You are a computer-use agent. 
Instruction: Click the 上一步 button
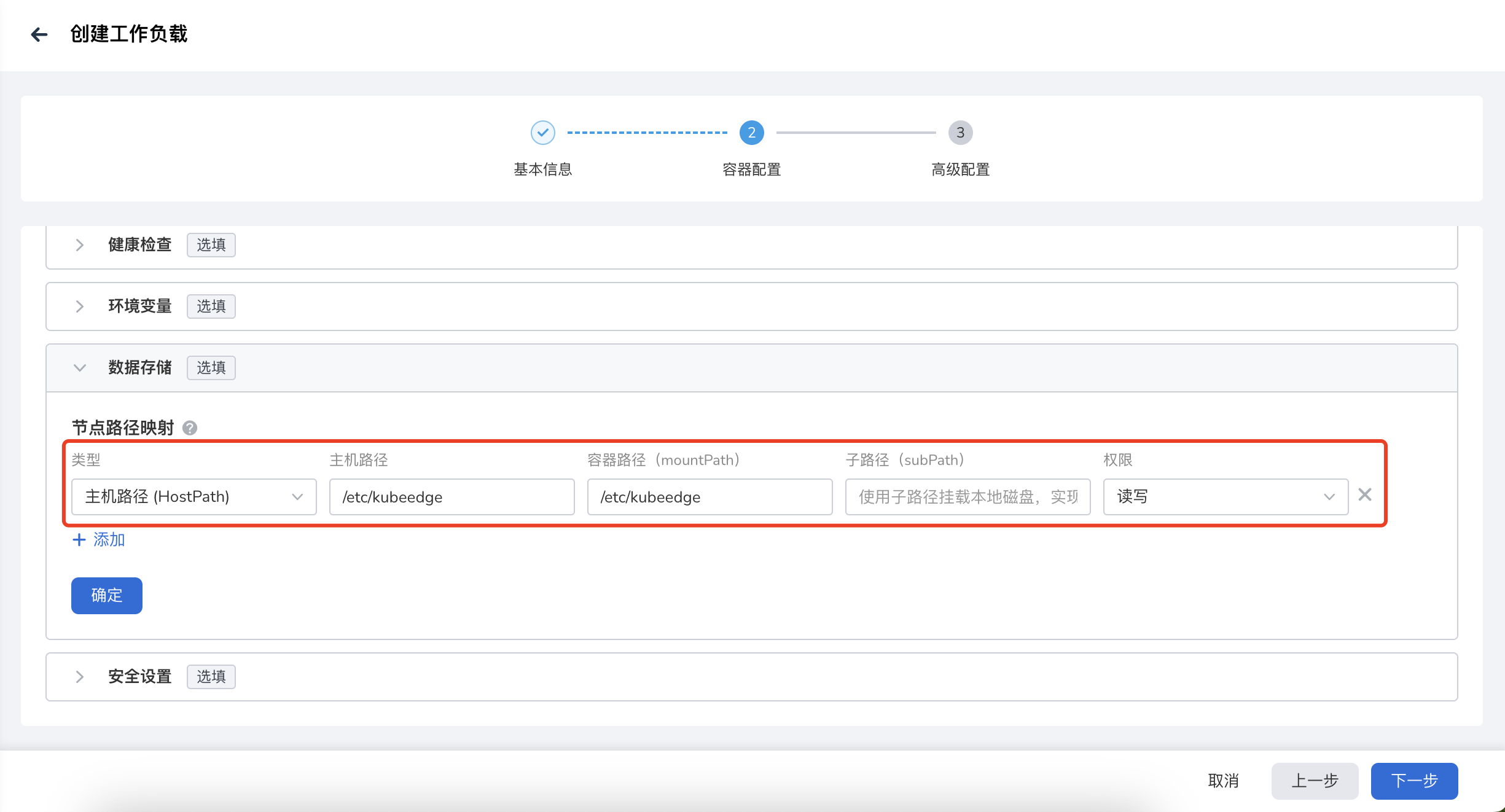(x=1315, y=781)
